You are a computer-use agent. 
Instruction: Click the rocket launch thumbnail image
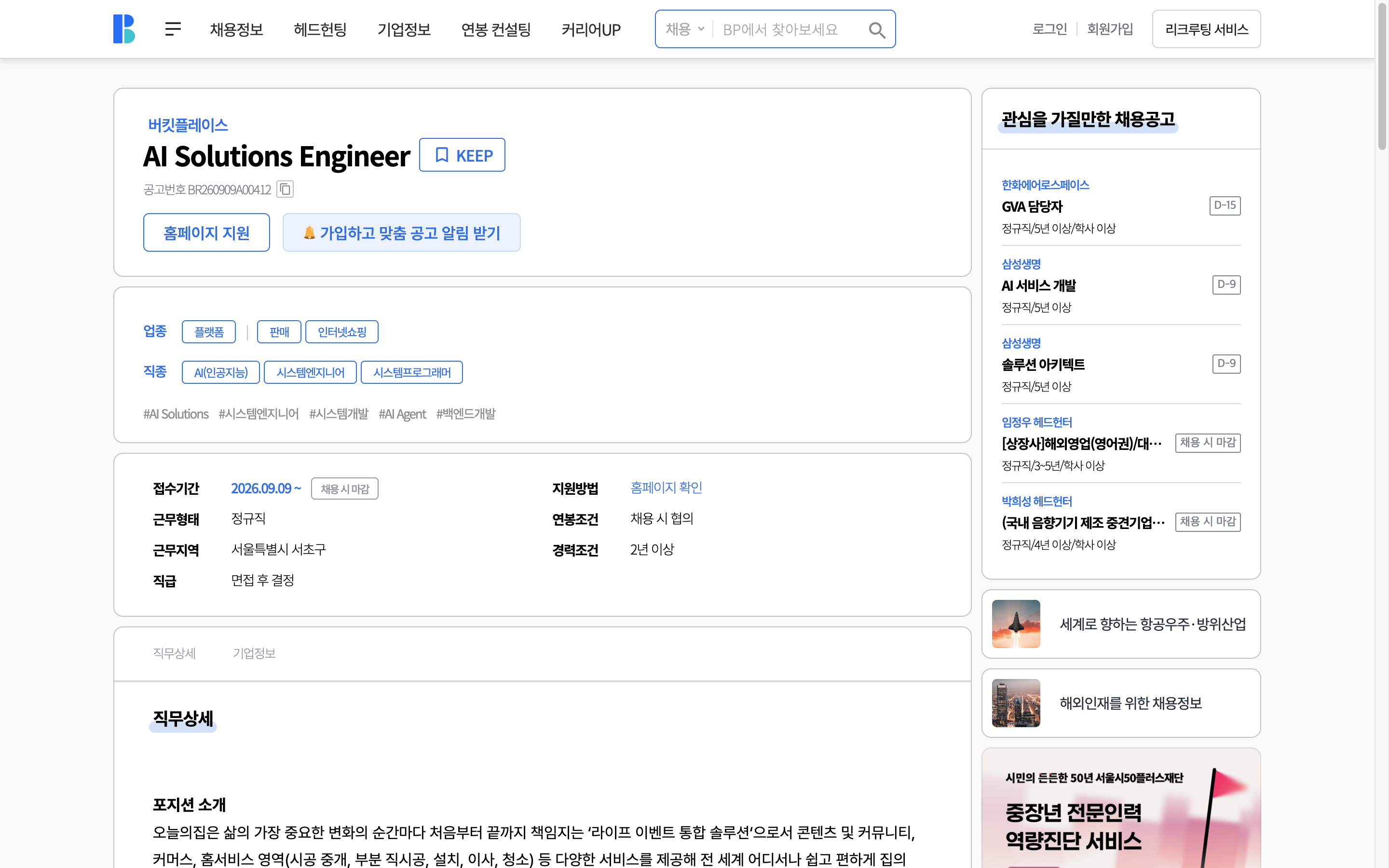click(1015, 624)
